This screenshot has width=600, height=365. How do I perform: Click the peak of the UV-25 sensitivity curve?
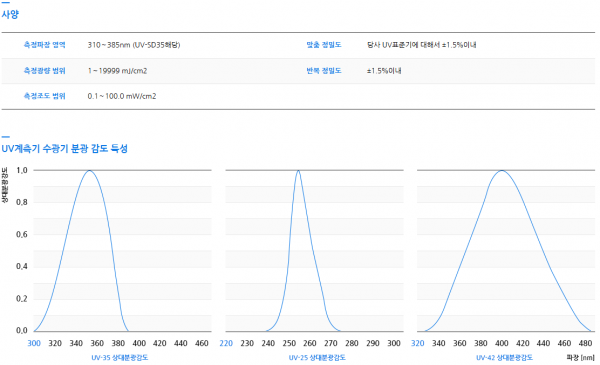298,171
